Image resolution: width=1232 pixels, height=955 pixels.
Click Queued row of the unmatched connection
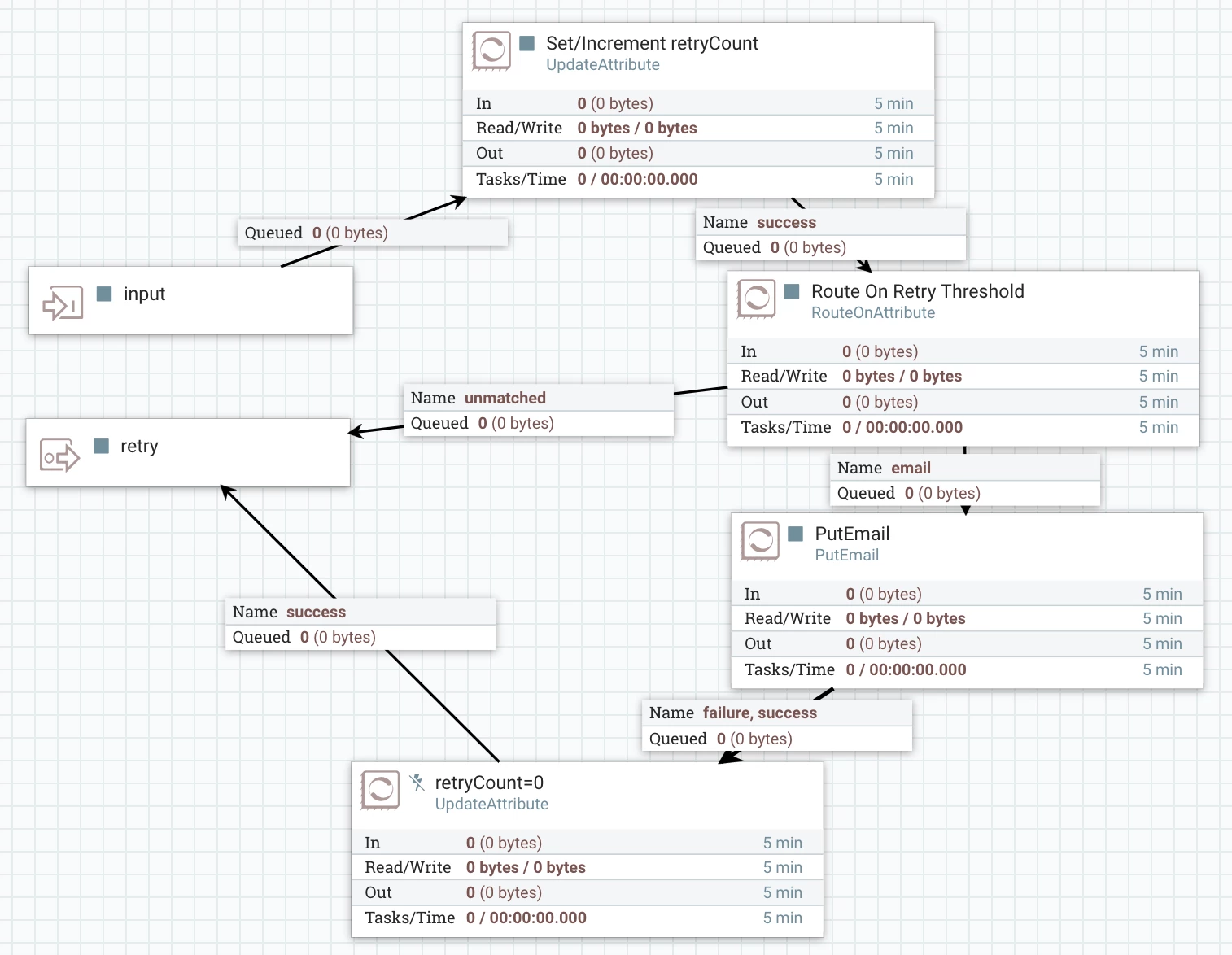tap(539, 423)
